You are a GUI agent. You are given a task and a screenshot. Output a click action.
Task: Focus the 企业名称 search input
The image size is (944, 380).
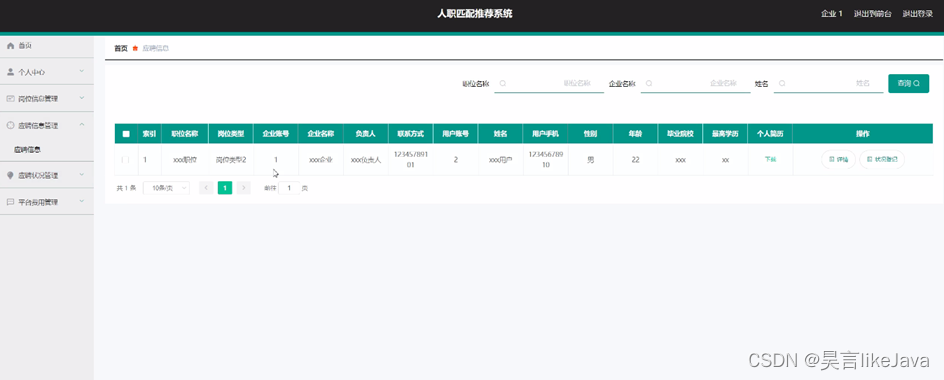[x=695, y=84]
